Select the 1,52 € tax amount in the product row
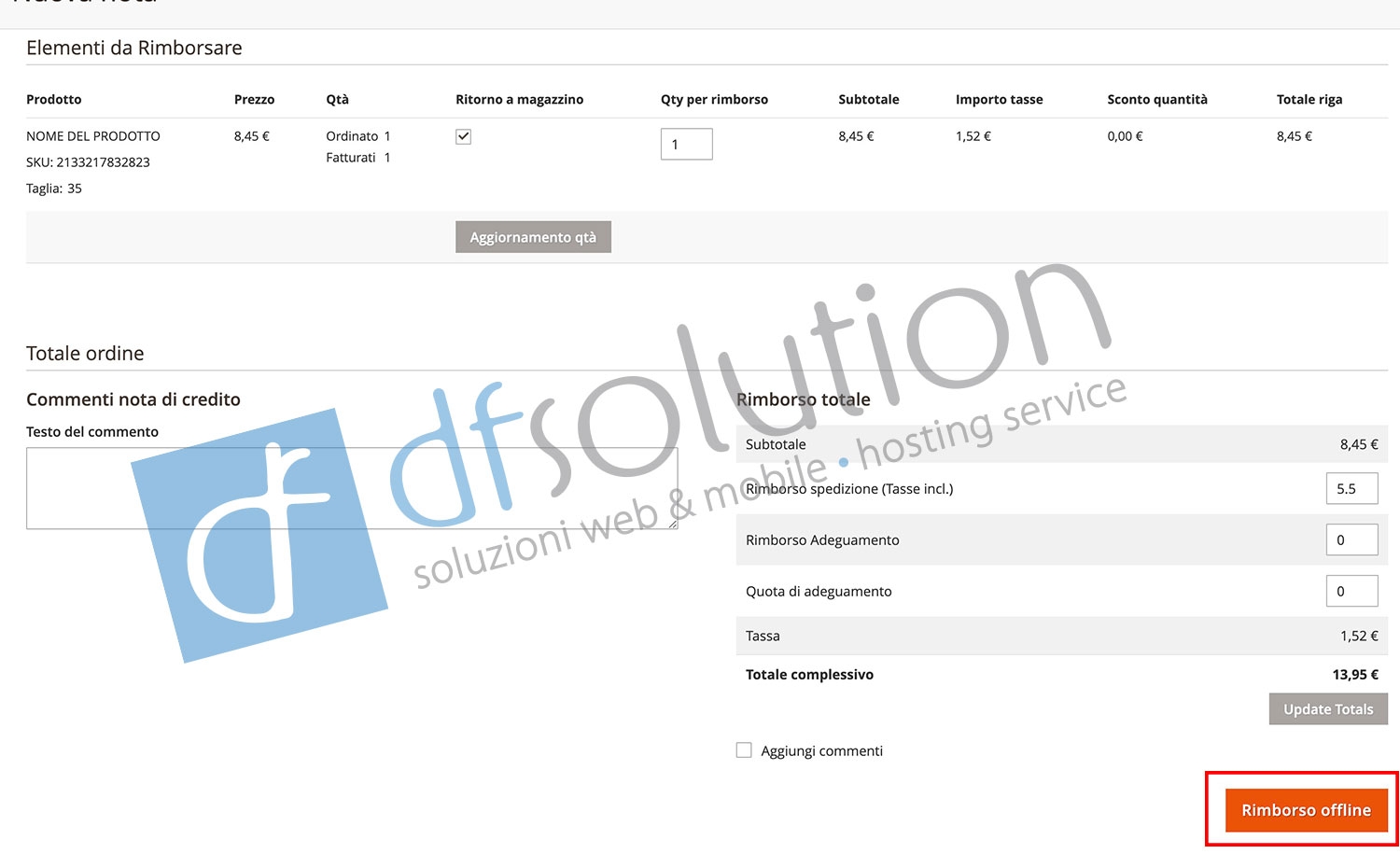Screen dimensions: 1400x868 click(973, 136)
